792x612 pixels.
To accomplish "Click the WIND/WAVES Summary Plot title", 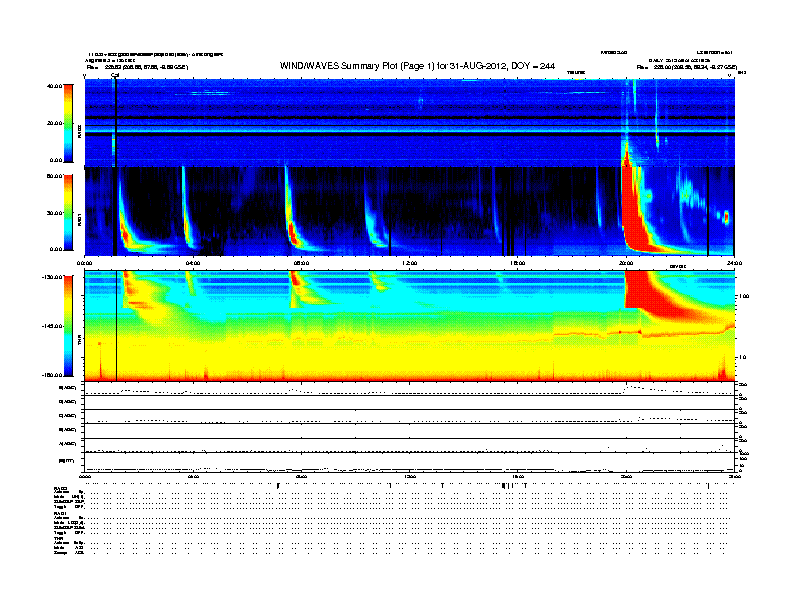I will (x=417, y=66).
